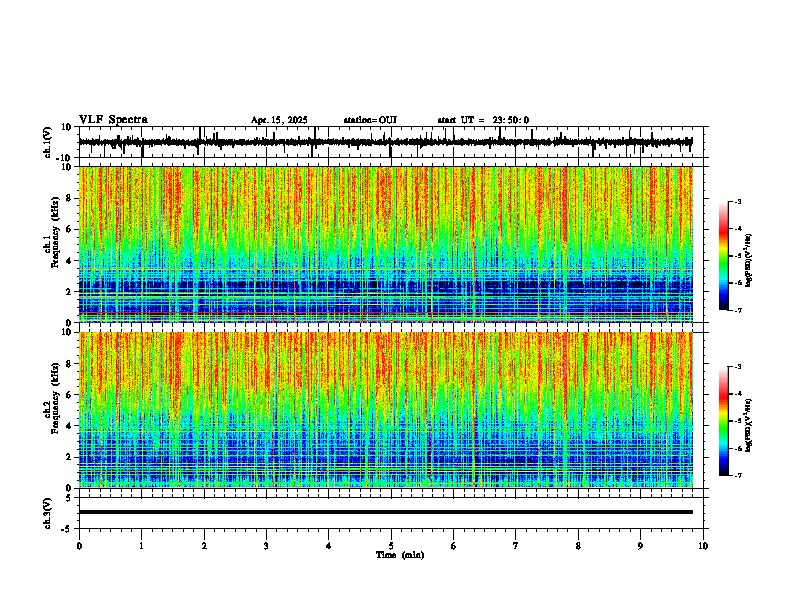Click the "-3" label on ch.1 colorbar

point(738,201)
